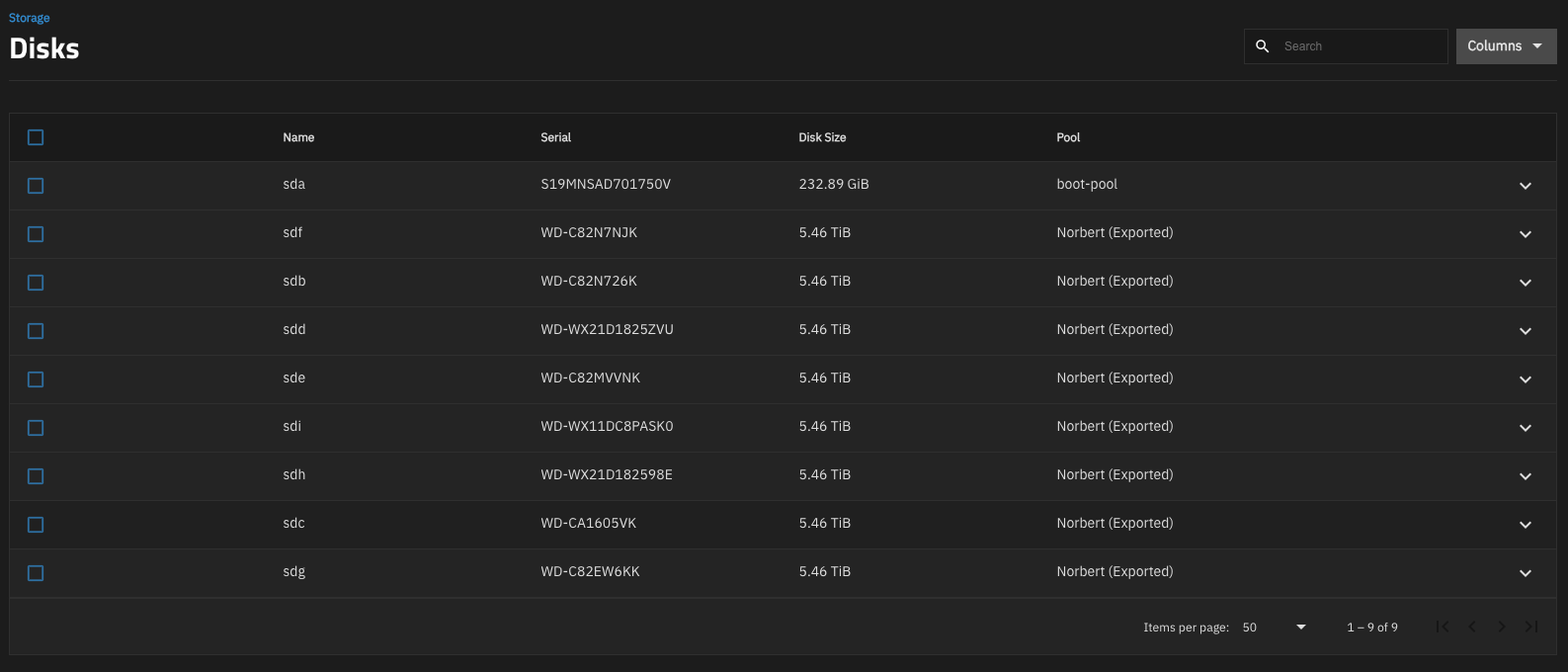Go to the next page of disks
1568x672 pixels.
point(1502,627)
